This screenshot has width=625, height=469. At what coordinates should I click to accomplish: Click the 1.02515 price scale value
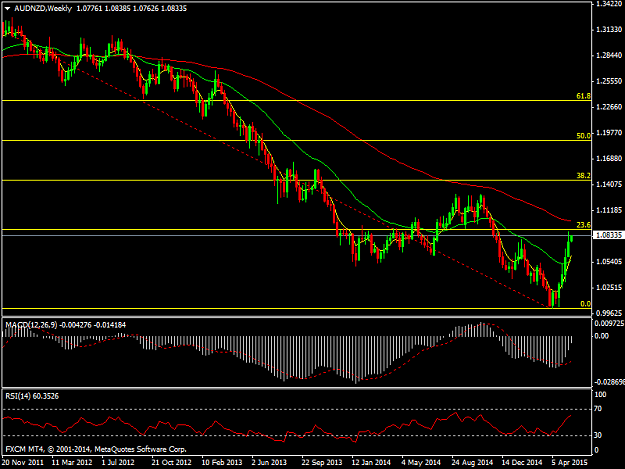point(609,287)
